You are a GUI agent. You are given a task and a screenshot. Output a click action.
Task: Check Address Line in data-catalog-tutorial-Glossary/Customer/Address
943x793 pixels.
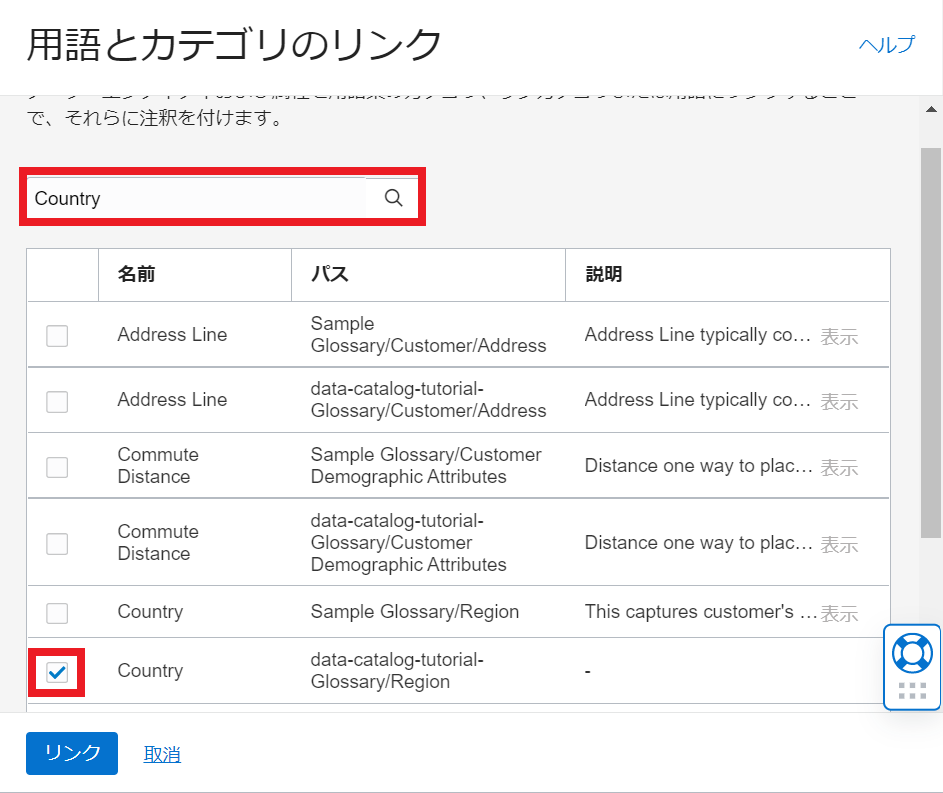[x=57, y=401]
